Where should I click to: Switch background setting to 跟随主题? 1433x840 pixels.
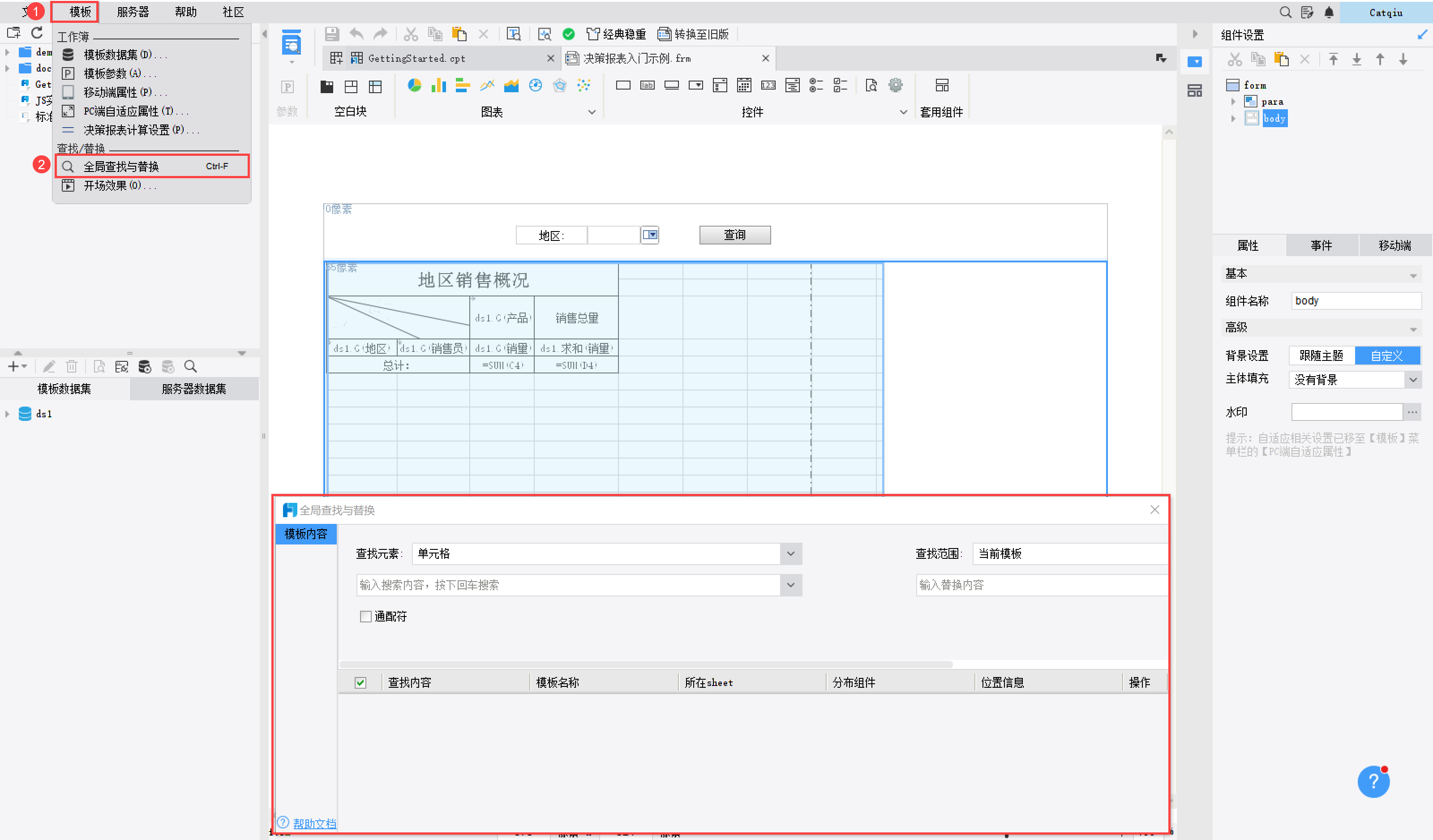(x=1321, y=356)
